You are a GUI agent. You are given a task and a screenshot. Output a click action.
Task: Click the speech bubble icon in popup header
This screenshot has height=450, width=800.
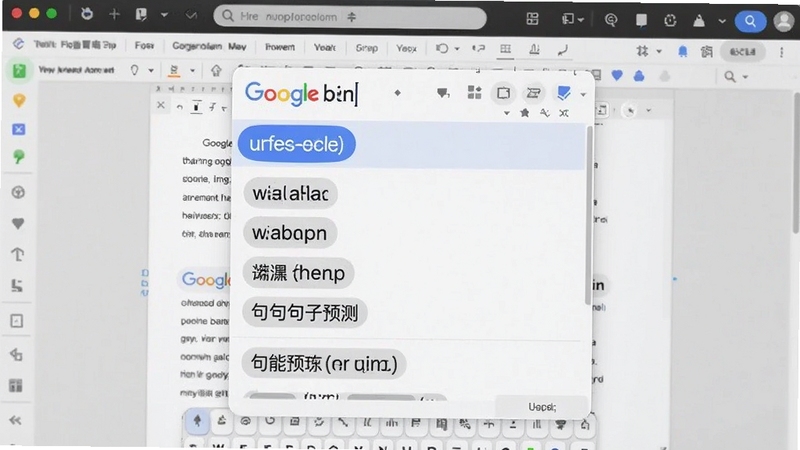(x=443, y=93)
